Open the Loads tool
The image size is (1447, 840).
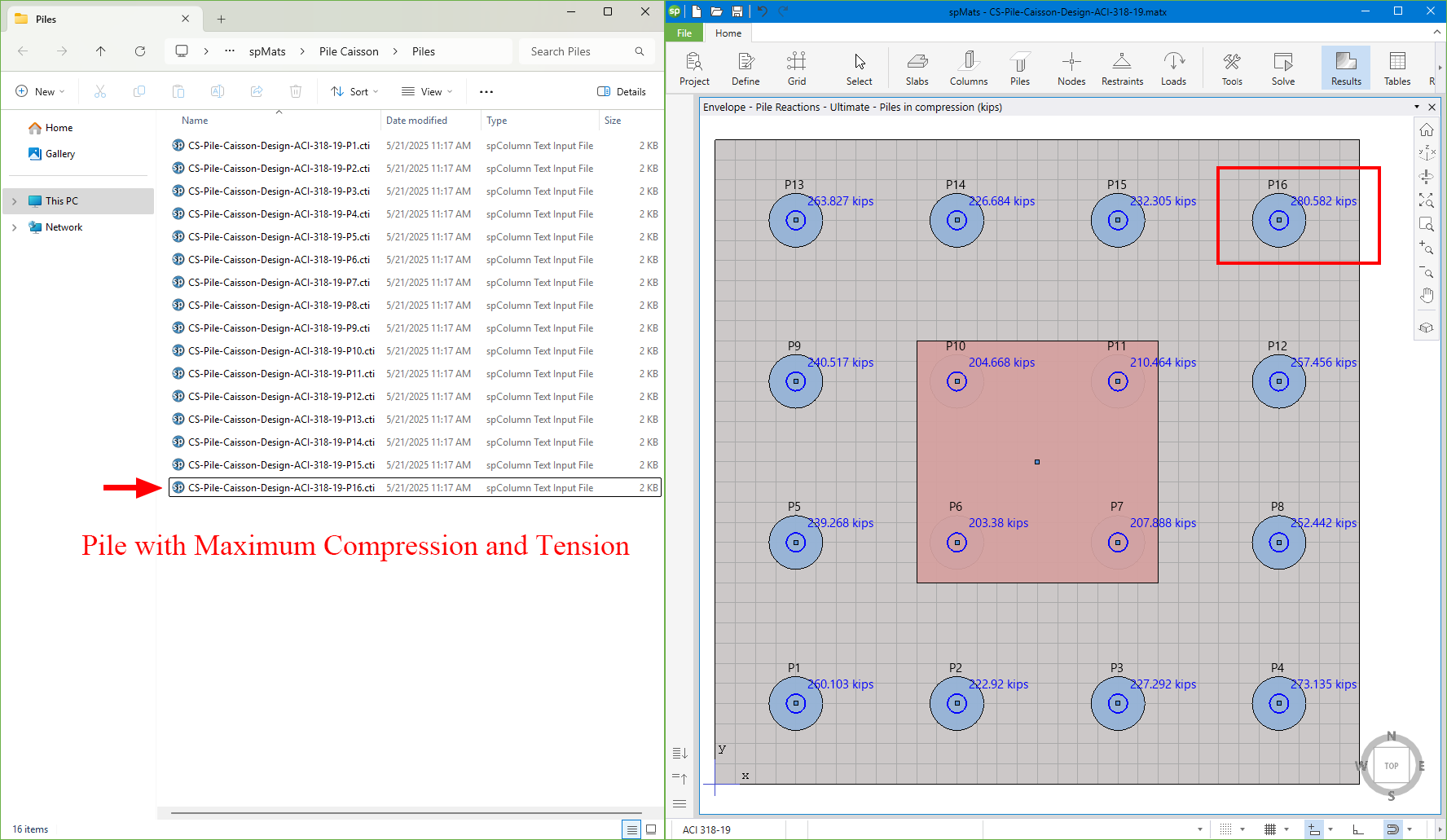tap(1173, 68)
